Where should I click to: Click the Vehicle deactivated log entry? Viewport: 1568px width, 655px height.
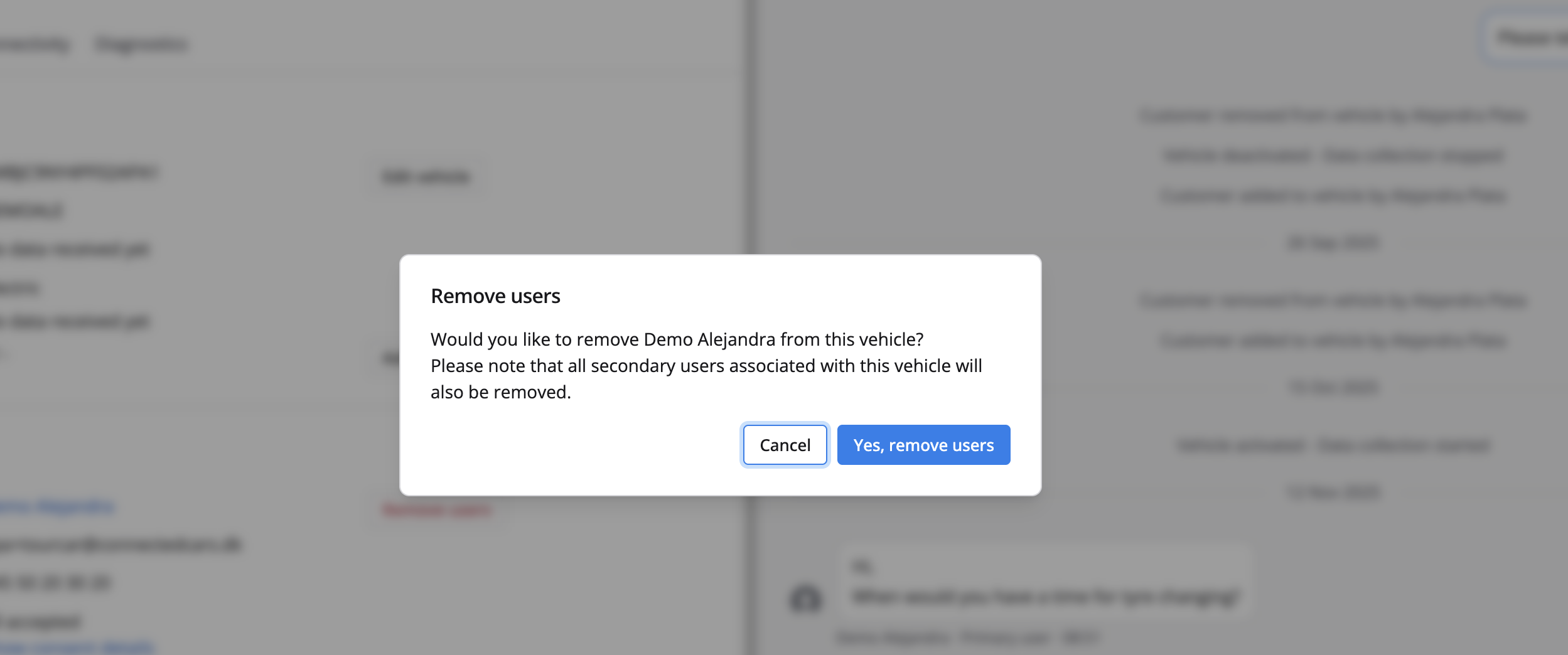point(1333,156)
